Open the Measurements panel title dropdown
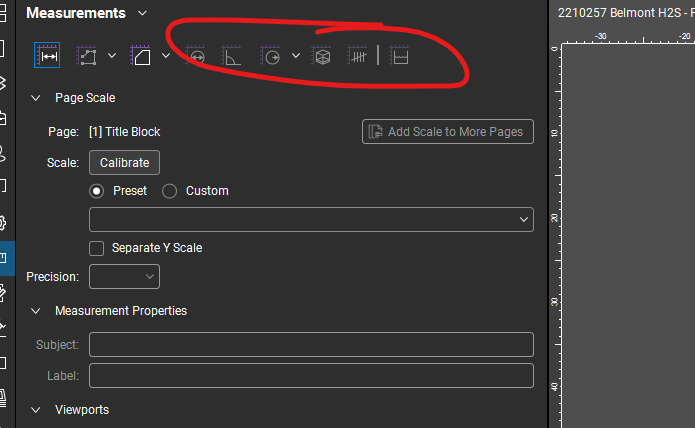 tap(142, 13)
